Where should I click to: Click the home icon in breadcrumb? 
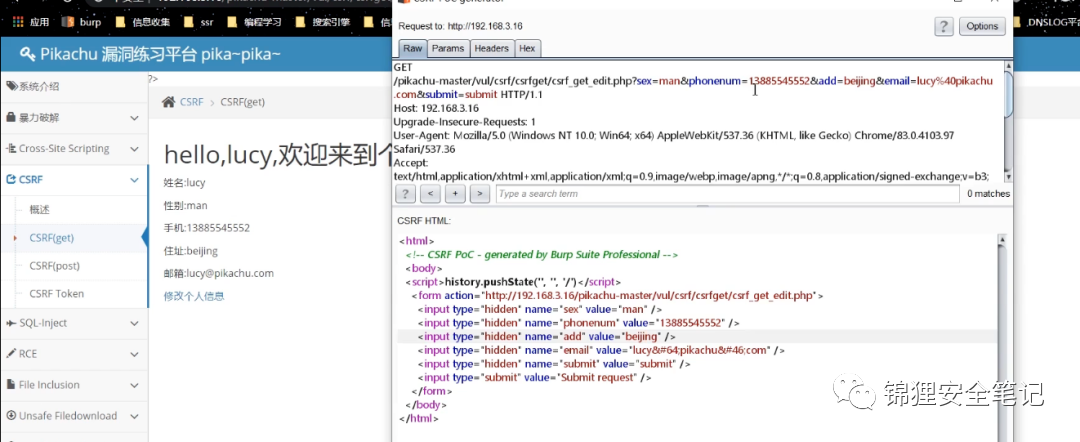168,102
